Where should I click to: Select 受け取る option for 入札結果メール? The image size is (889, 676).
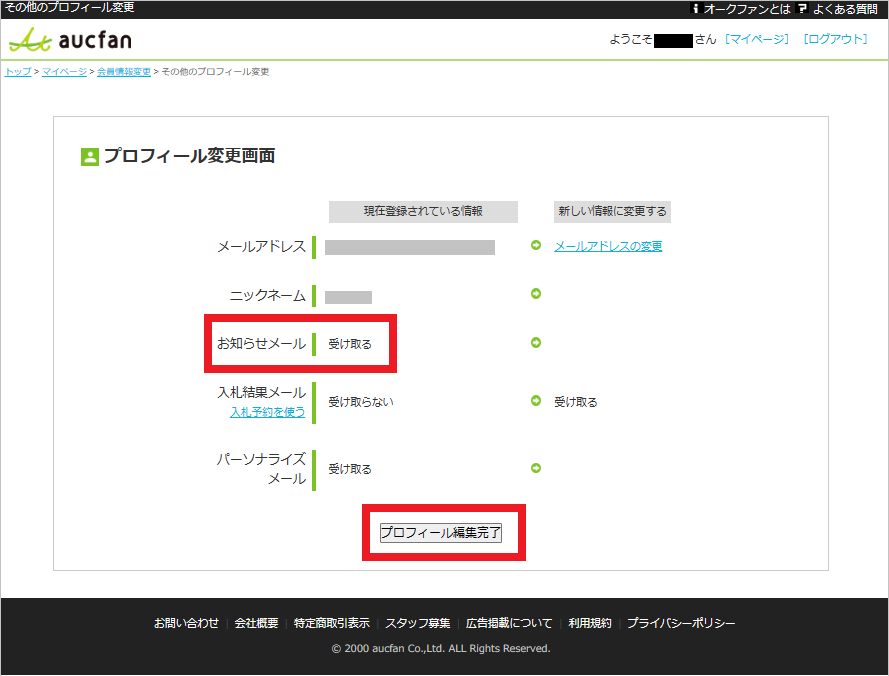point(575,402)
